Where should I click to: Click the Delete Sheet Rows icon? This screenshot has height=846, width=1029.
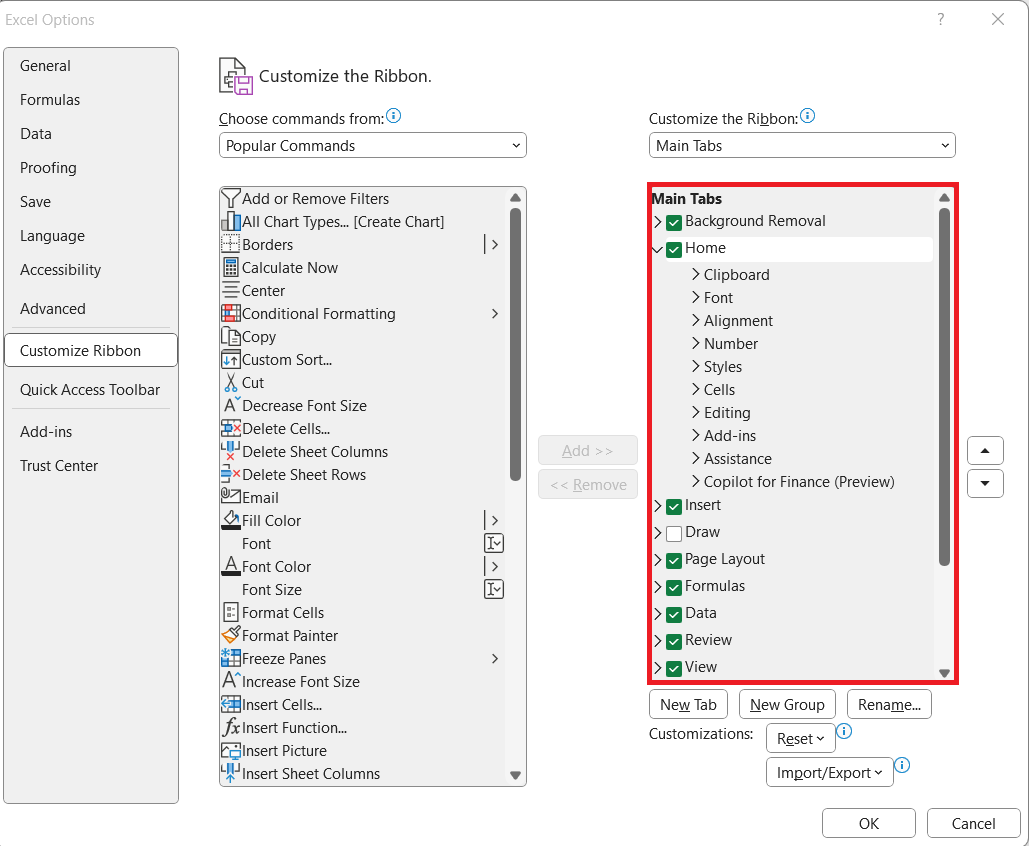pyautogui.click(x=230, y=474)
